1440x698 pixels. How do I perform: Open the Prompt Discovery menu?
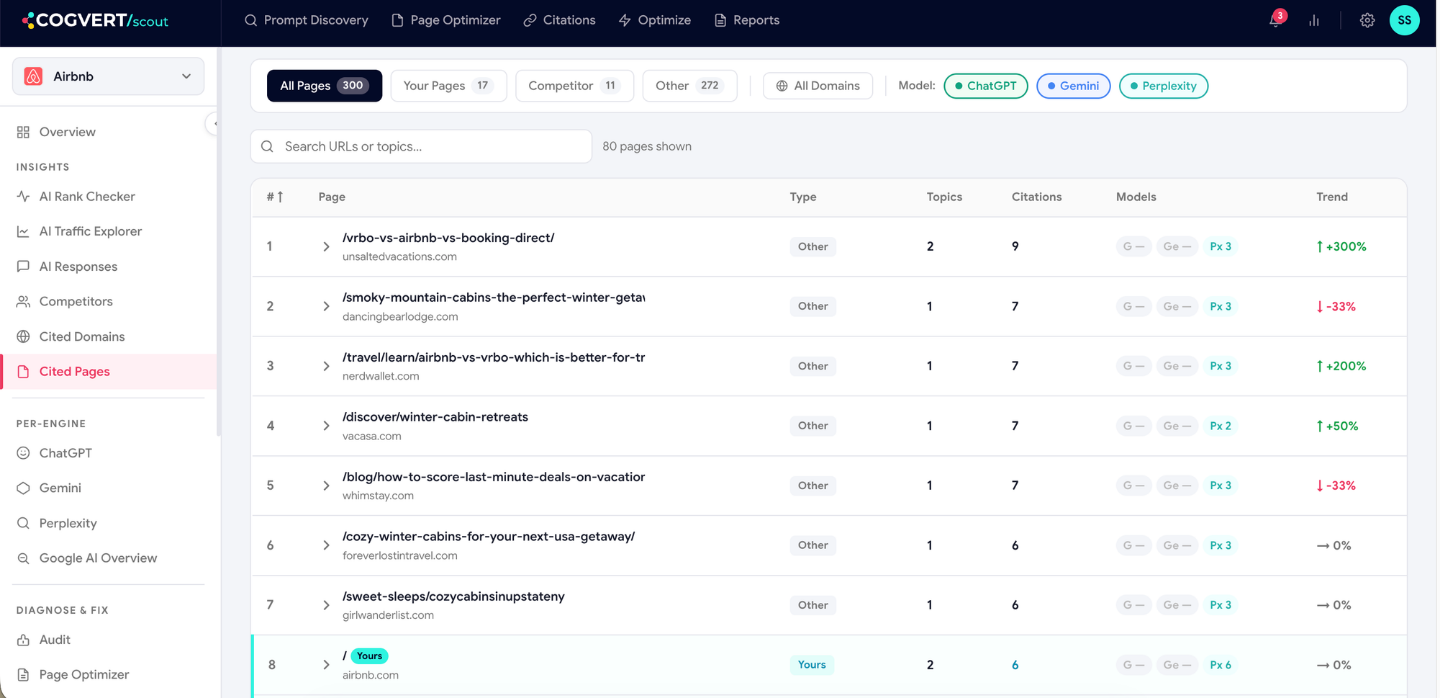click(x=306, y=20)
